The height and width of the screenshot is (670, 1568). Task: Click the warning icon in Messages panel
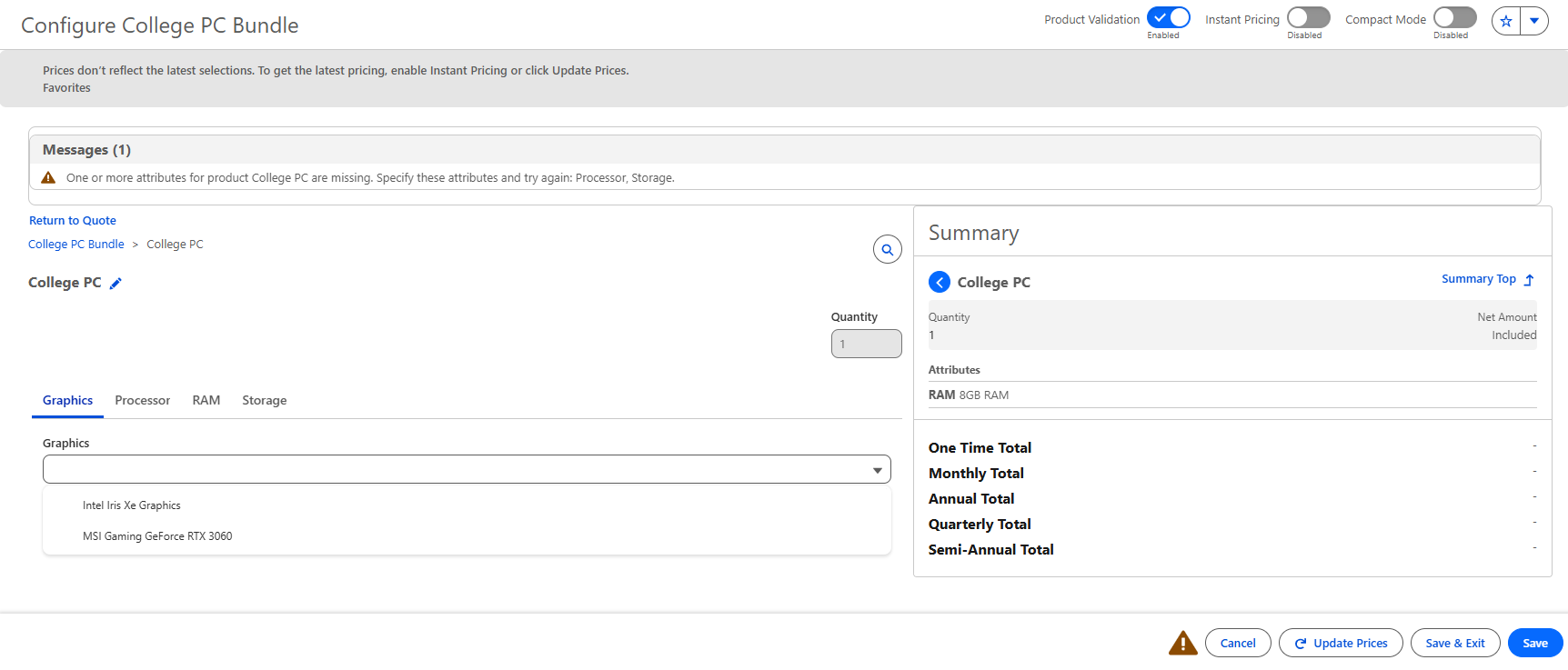(49, 178)
